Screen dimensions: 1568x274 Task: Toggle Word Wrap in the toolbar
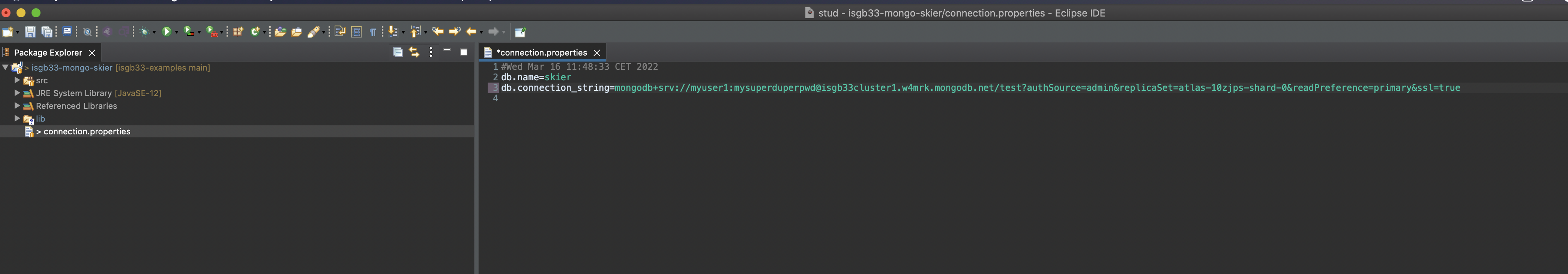(x=340, y=31)
